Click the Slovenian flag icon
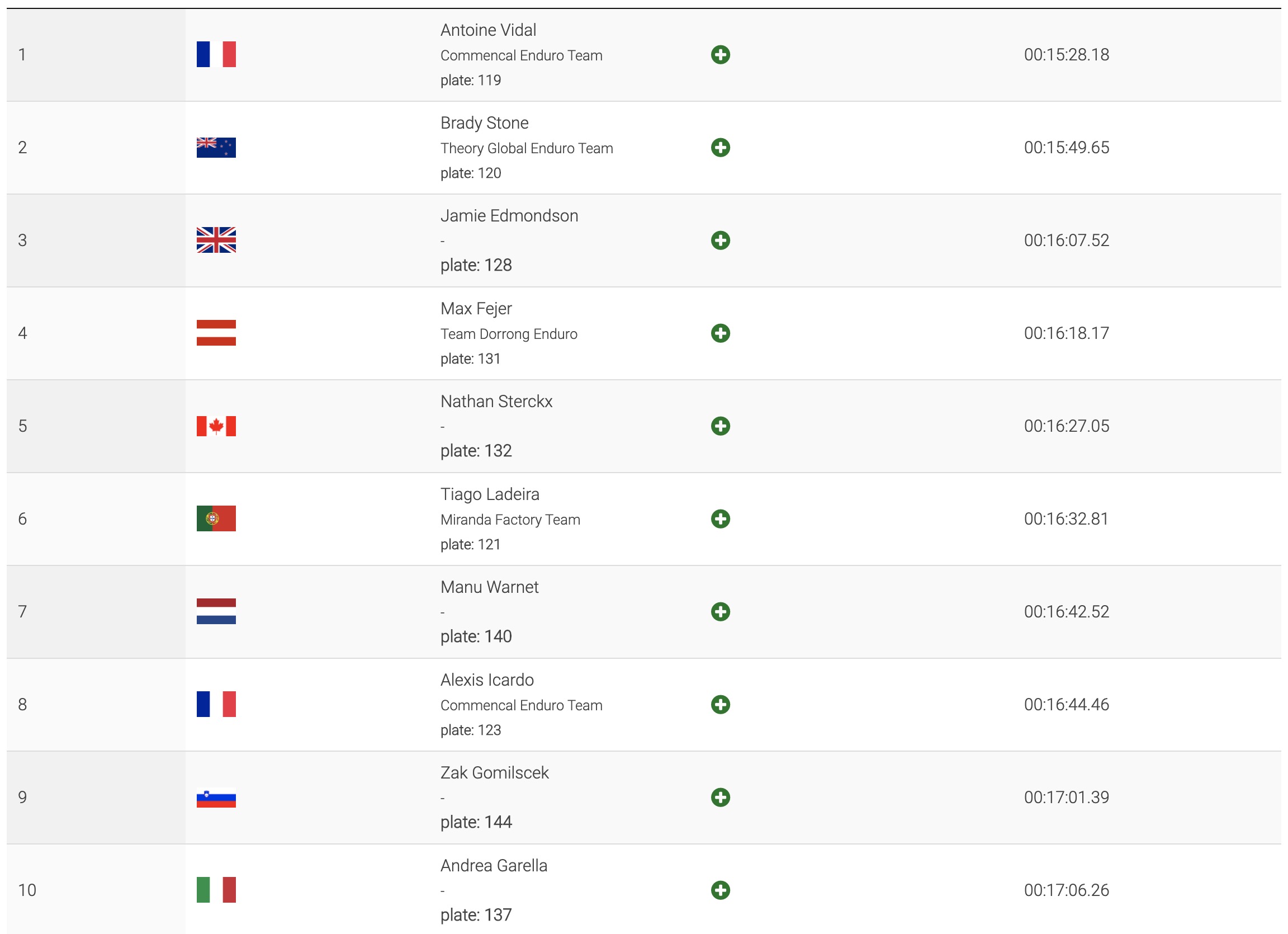This screenshot has width=1288, height=934. tap(216, 799)
